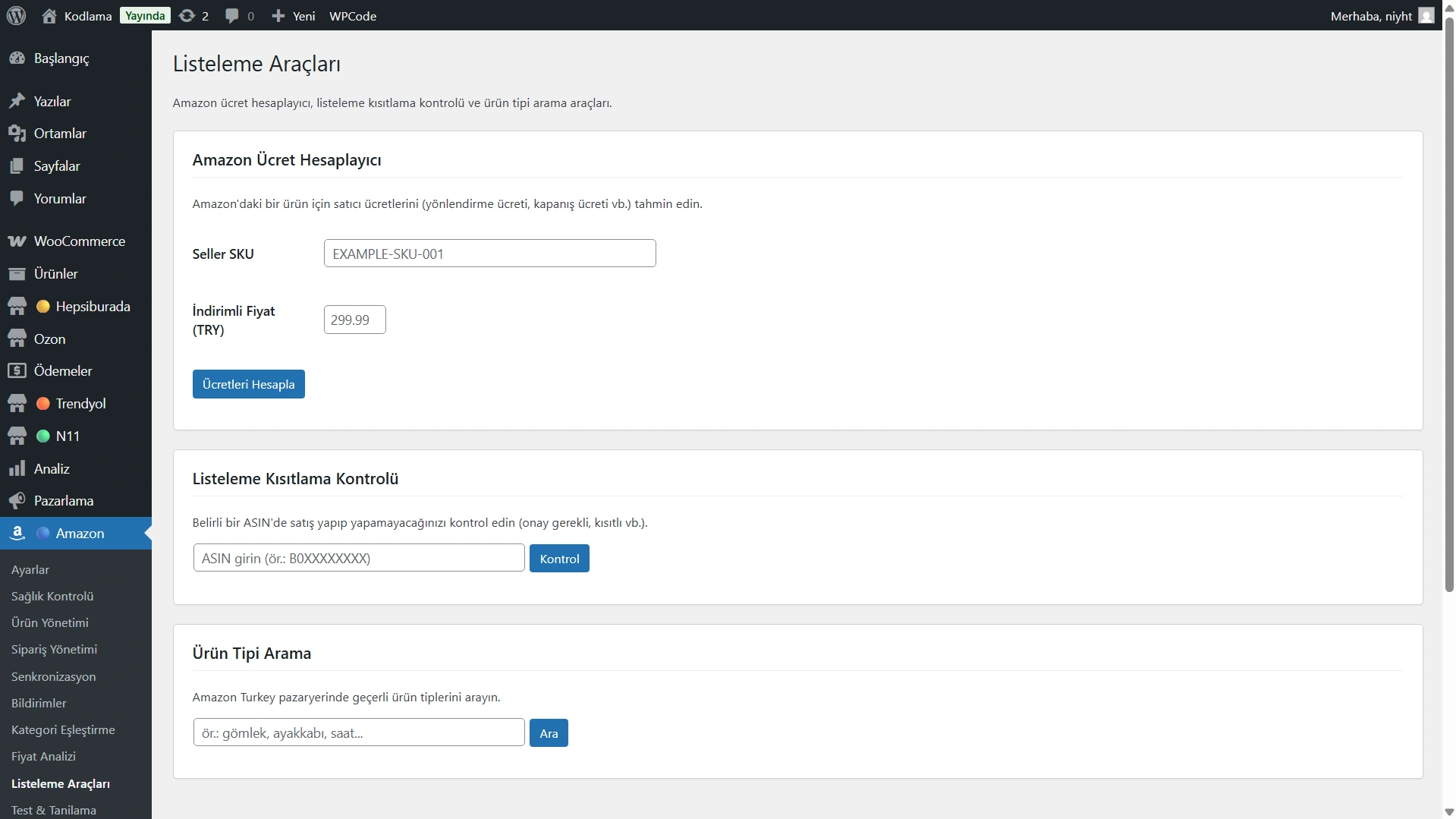1456x819 pixels.
Task: Open WPCode menu in admin bar
Action: [x=352, y=15]
